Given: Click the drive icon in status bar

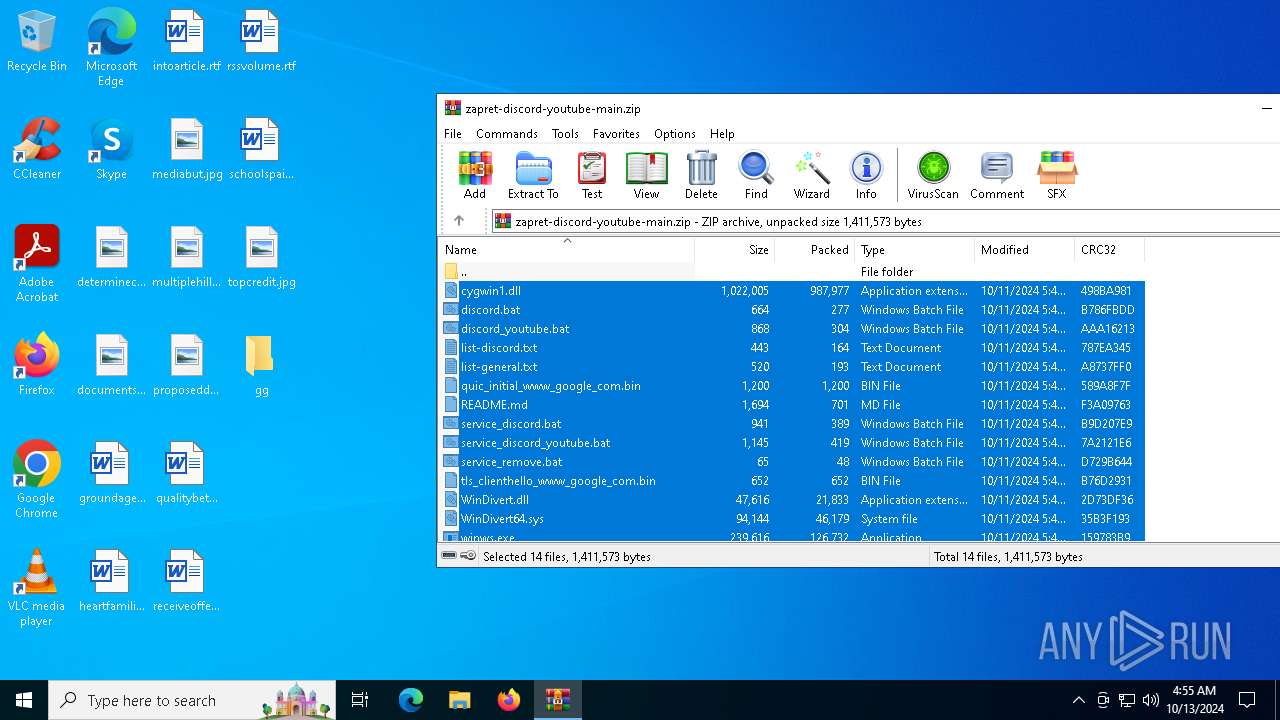Looking at the screenshot, I should (449, 556).
